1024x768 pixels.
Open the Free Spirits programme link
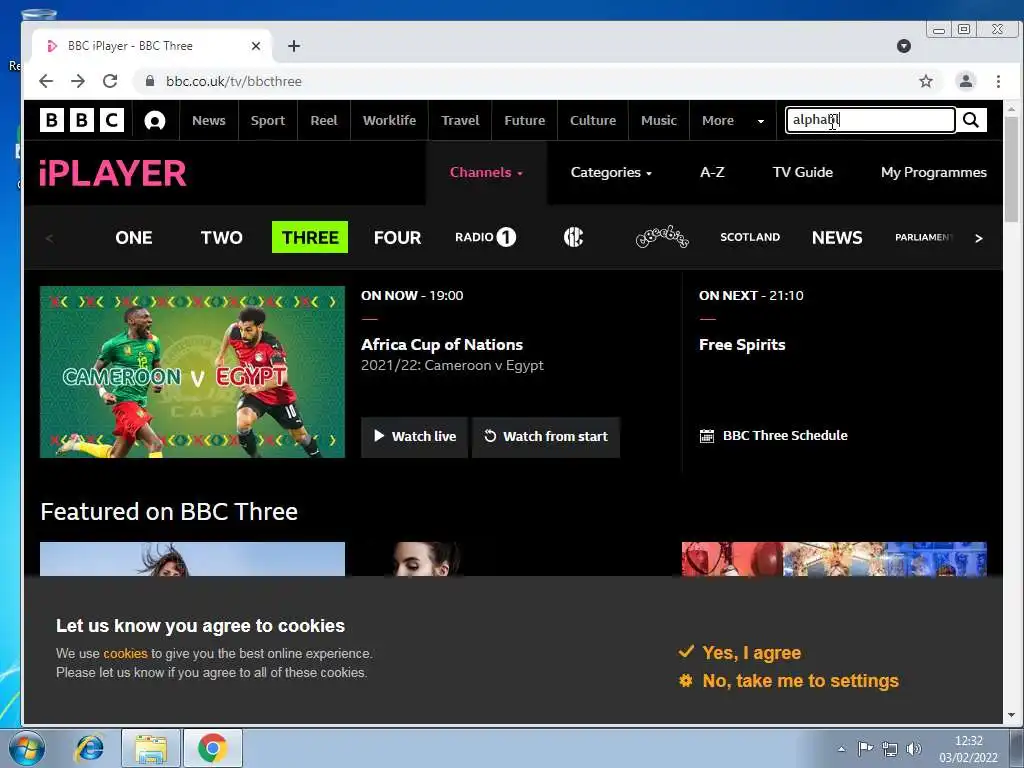click(742, 345)
